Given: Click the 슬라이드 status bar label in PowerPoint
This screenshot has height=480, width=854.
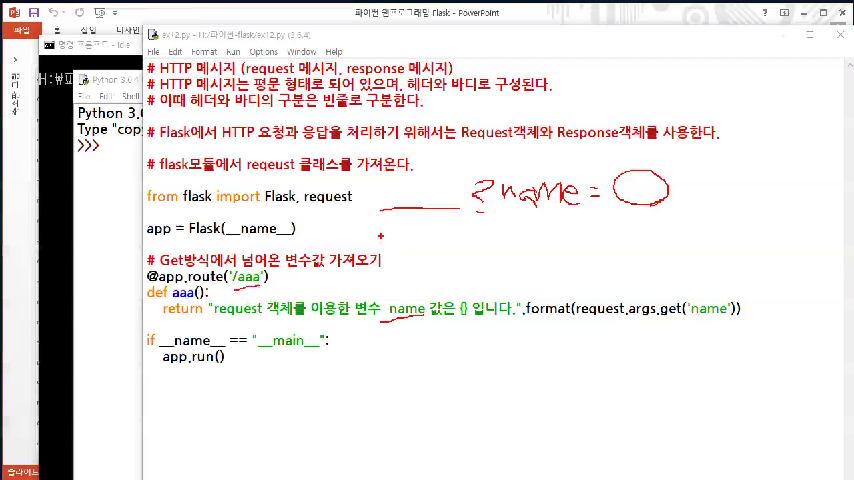Looking at the screenshot, I should tap(22, 472).
